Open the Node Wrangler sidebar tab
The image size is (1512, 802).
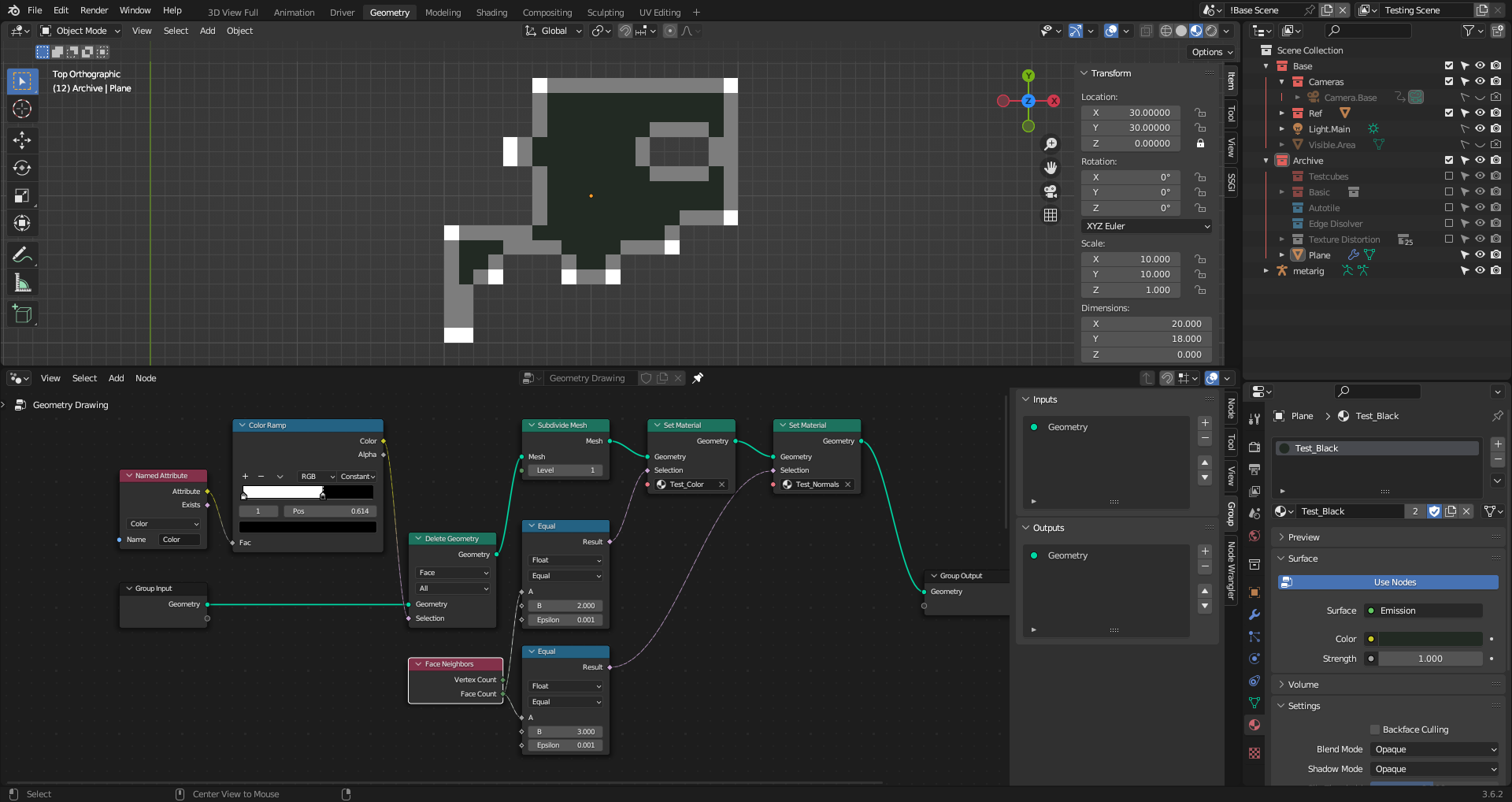coord(1232,570)
